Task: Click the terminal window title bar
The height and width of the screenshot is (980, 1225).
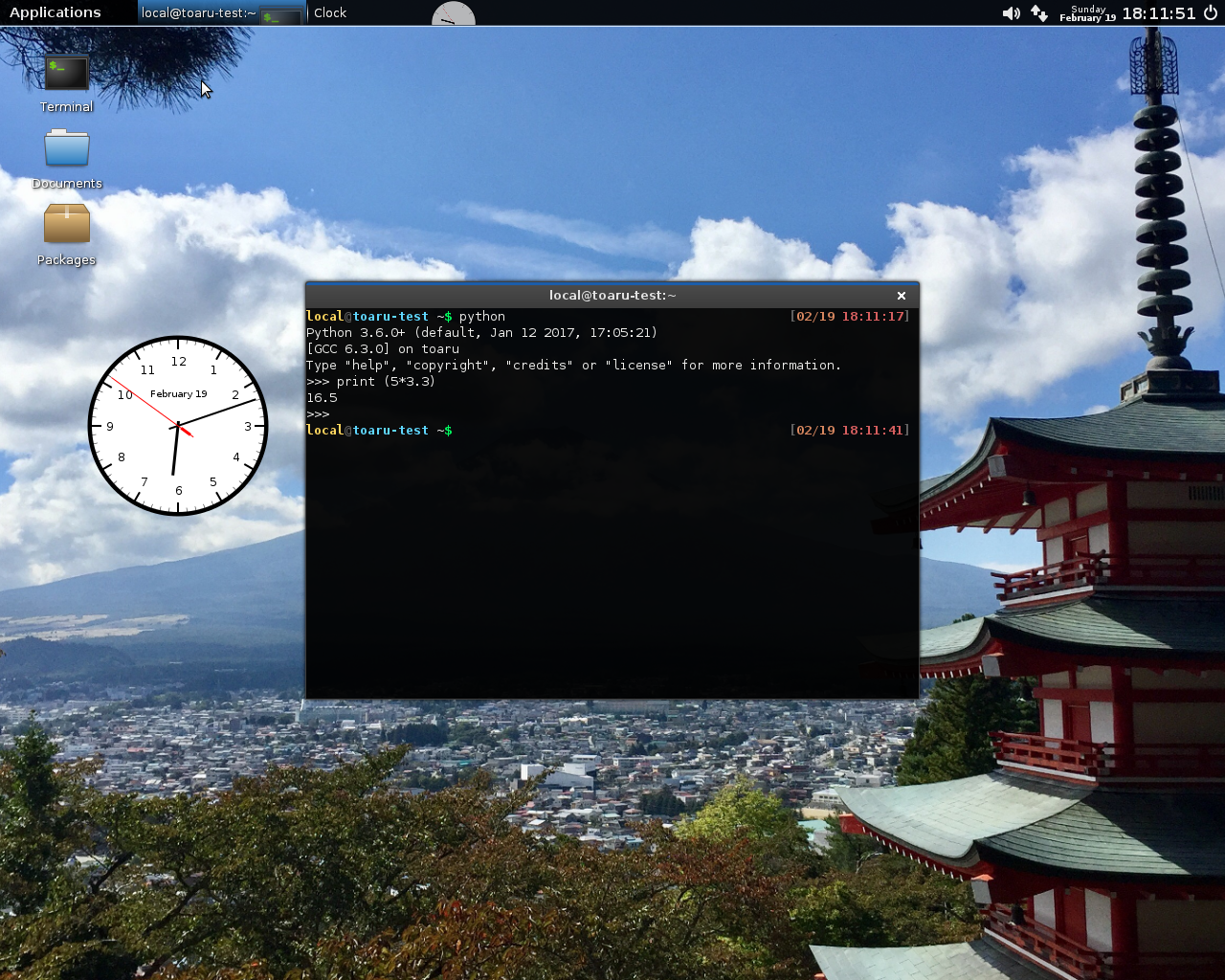Action: (612, 296)
